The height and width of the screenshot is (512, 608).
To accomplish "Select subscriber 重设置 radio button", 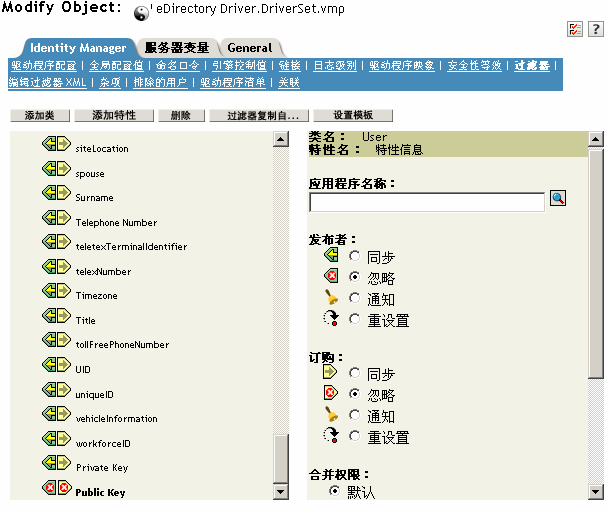I will coord(354,436).
